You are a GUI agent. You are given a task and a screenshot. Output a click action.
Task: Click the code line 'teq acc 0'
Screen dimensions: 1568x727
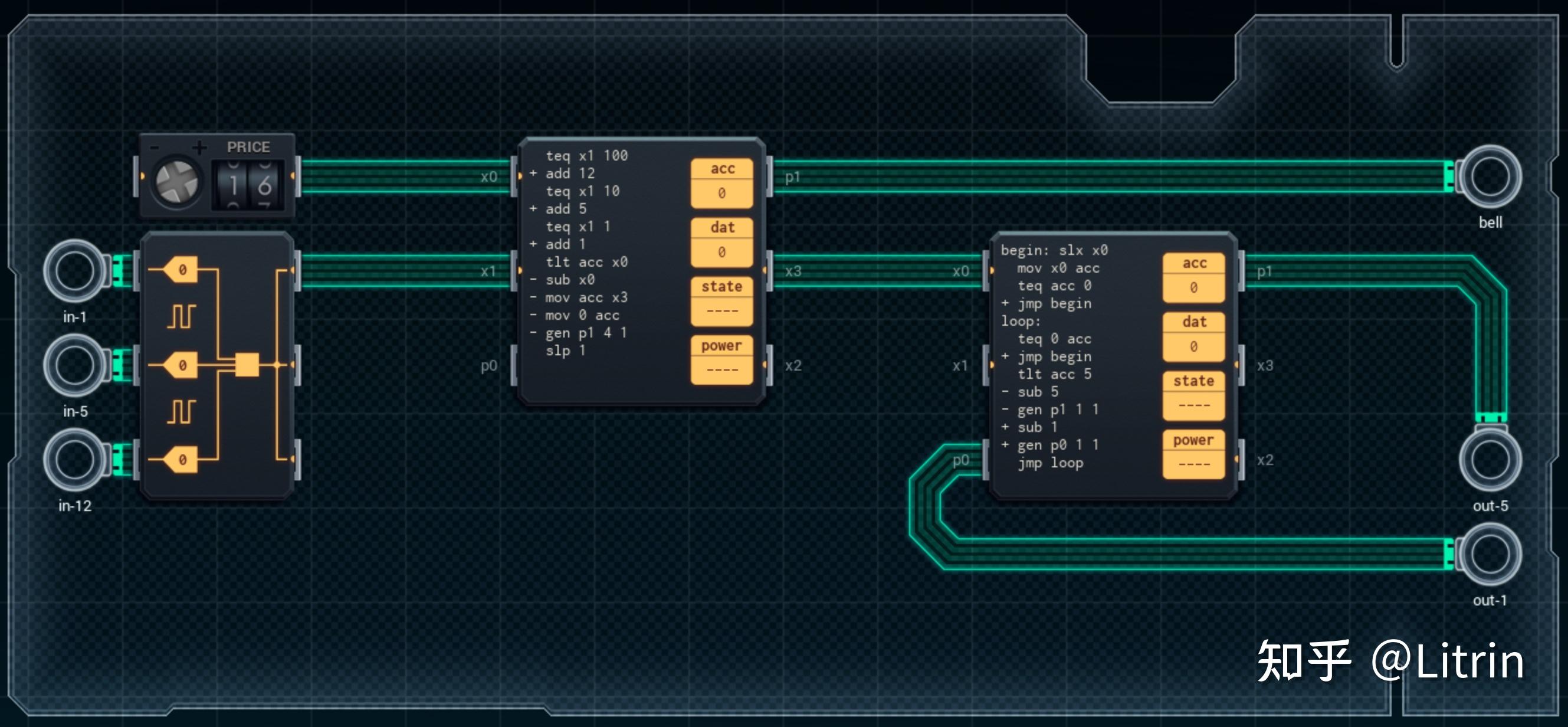pyautogui.click(x=1054, y=286)
